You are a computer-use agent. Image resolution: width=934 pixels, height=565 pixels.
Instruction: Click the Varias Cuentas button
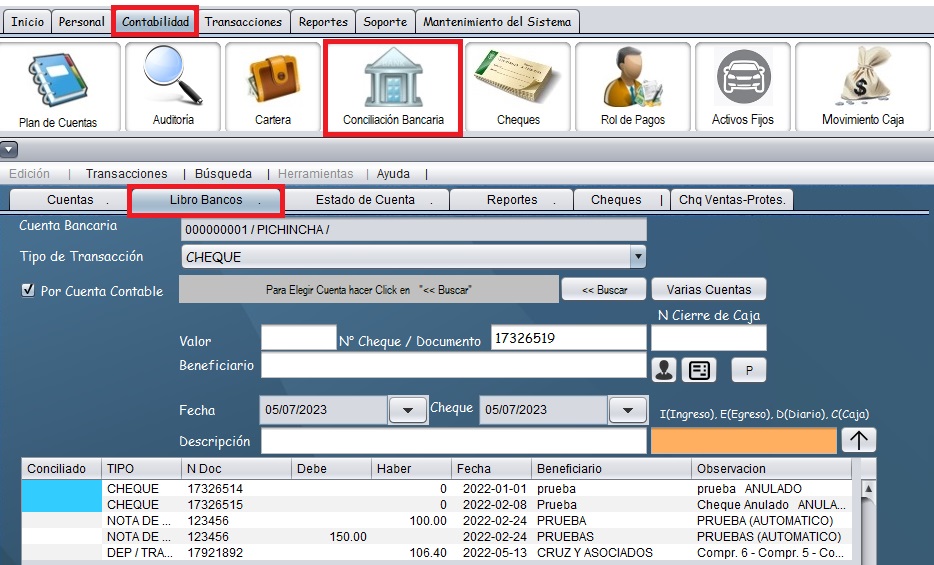click(708, 290)
